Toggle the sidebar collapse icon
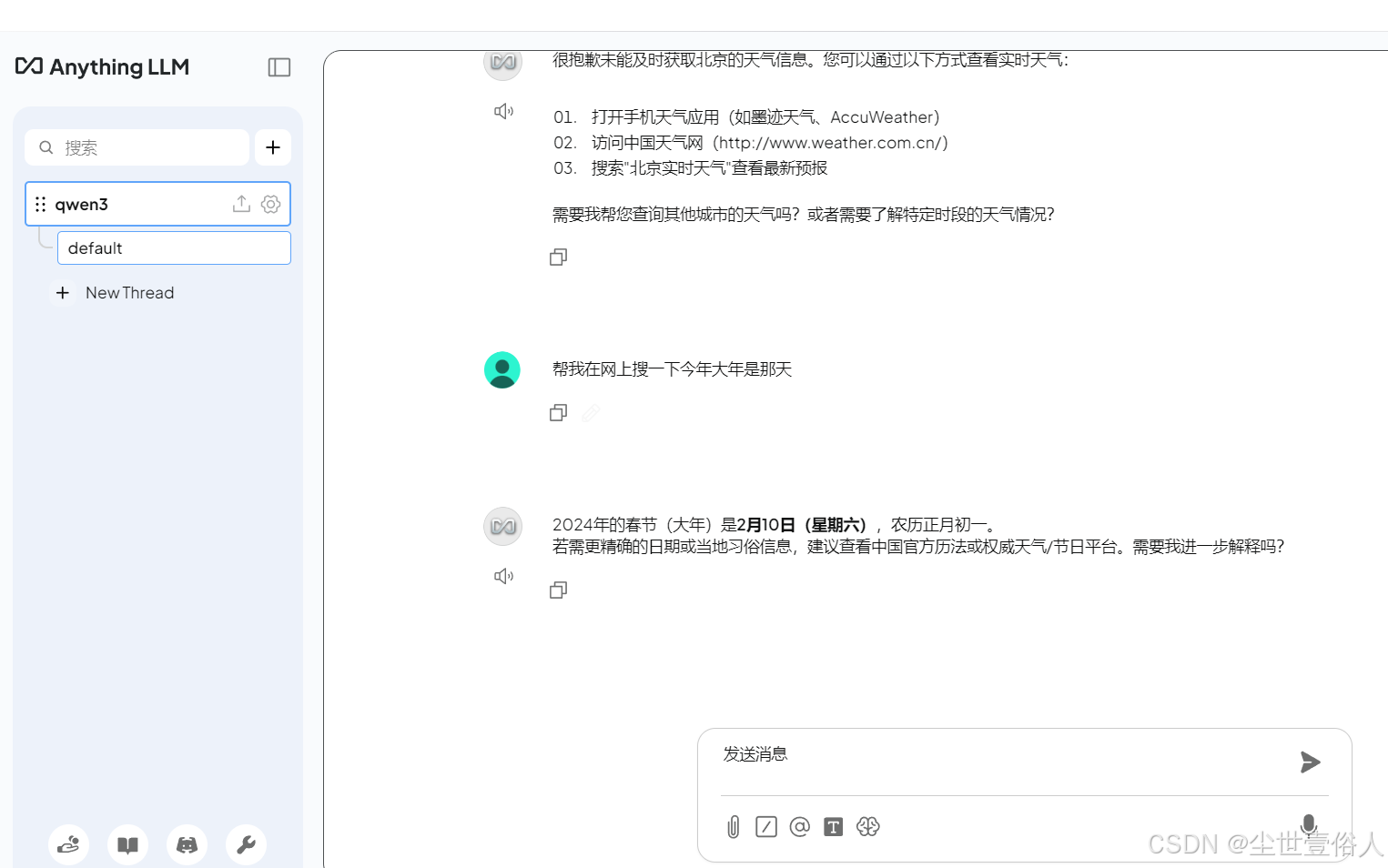 (x=279, y=67)
